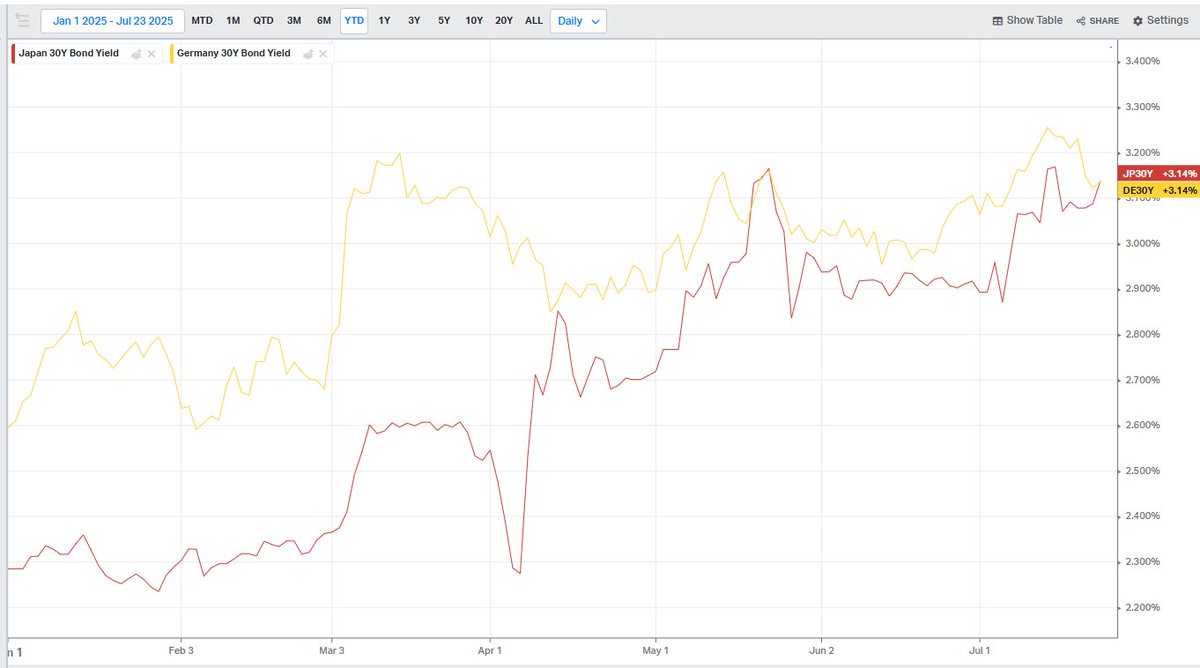Remove the Japan 30Y Bond Yield series

[152, 54]
